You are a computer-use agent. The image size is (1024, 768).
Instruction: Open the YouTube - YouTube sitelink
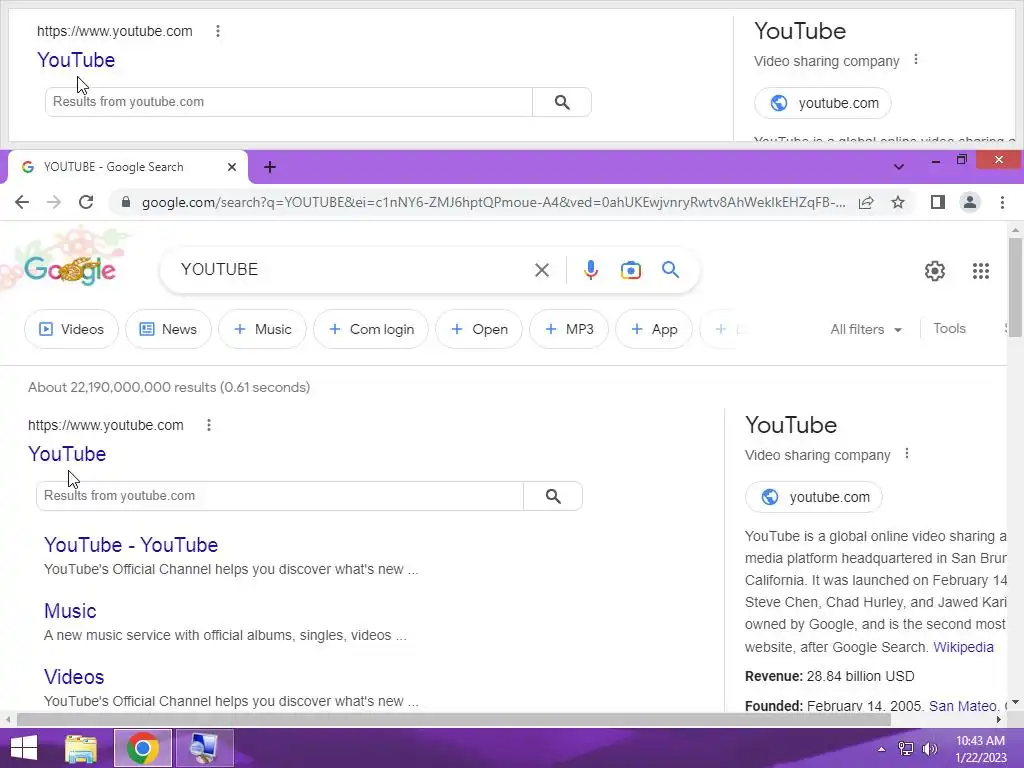click(131, 545)
